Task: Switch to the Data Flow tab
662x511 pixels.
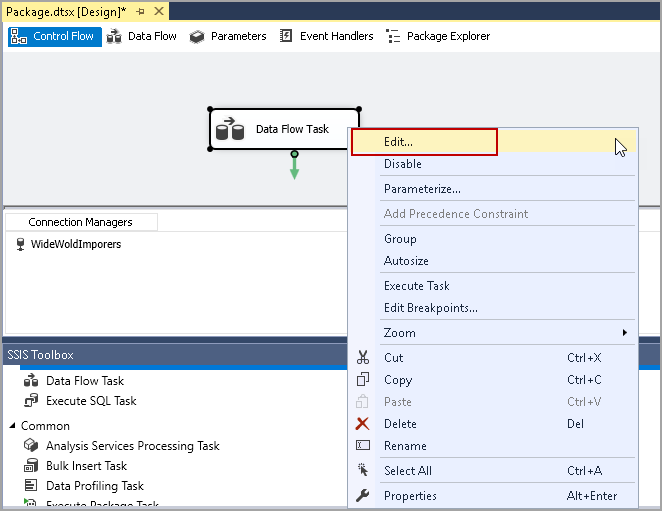Action: [x=142, y=36]
